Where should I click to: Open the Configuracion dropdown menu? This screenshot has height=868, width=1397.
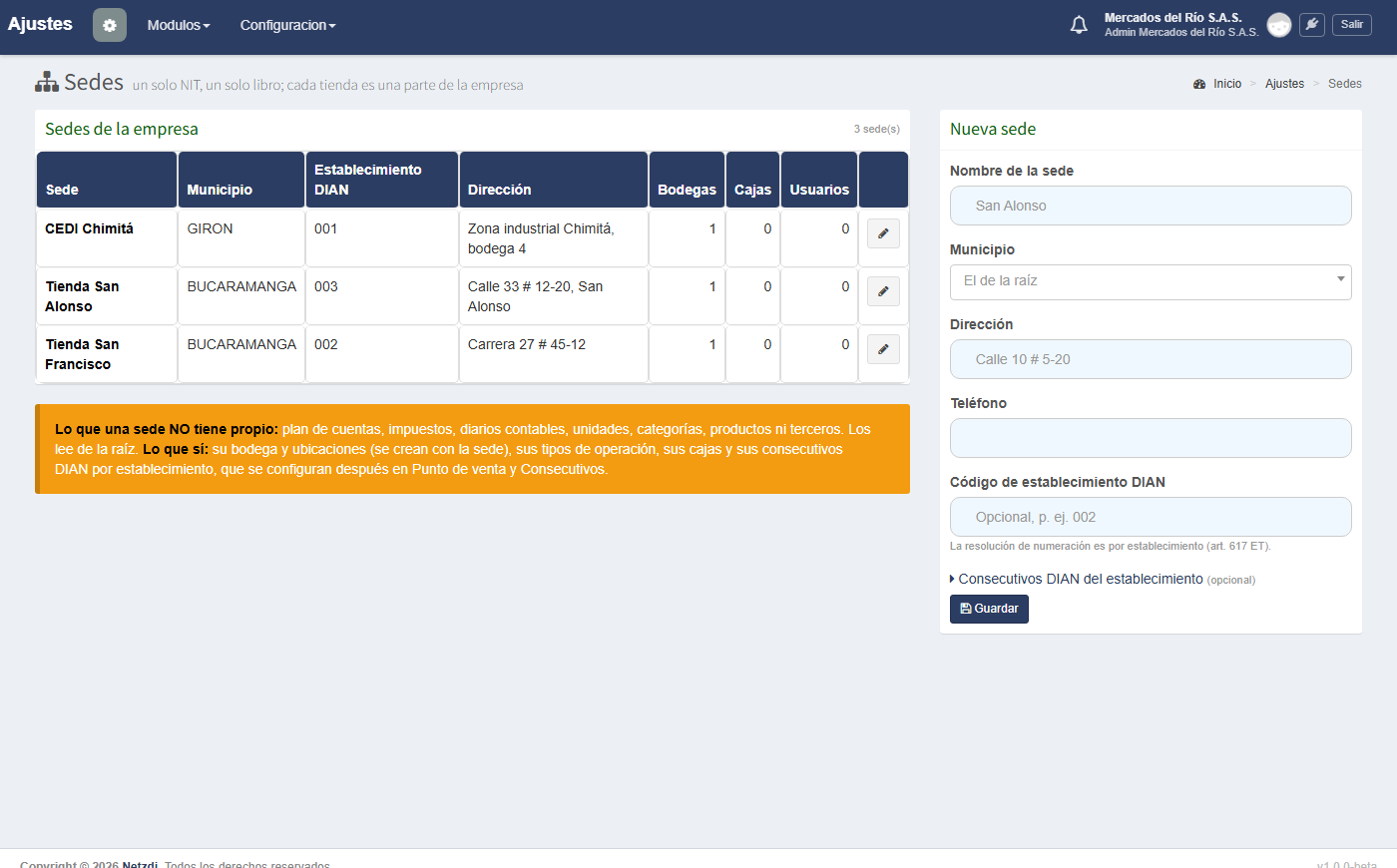pyautogui.click(x=287, y=25)
